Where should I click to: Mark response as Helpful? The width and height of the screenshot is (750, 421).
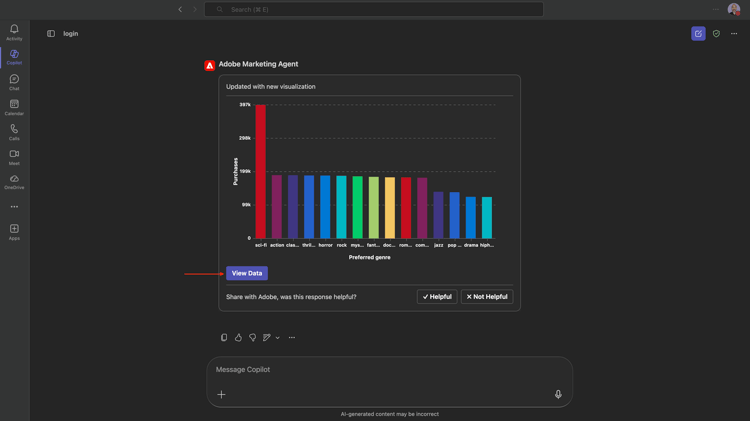[437, 297]
